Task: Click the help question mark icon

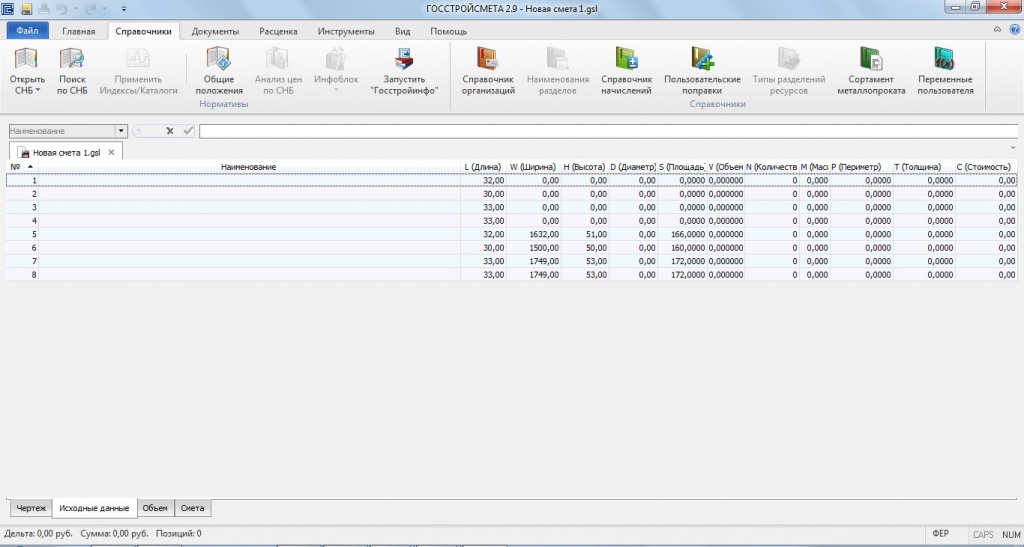Action: [x=1014, y=29]
